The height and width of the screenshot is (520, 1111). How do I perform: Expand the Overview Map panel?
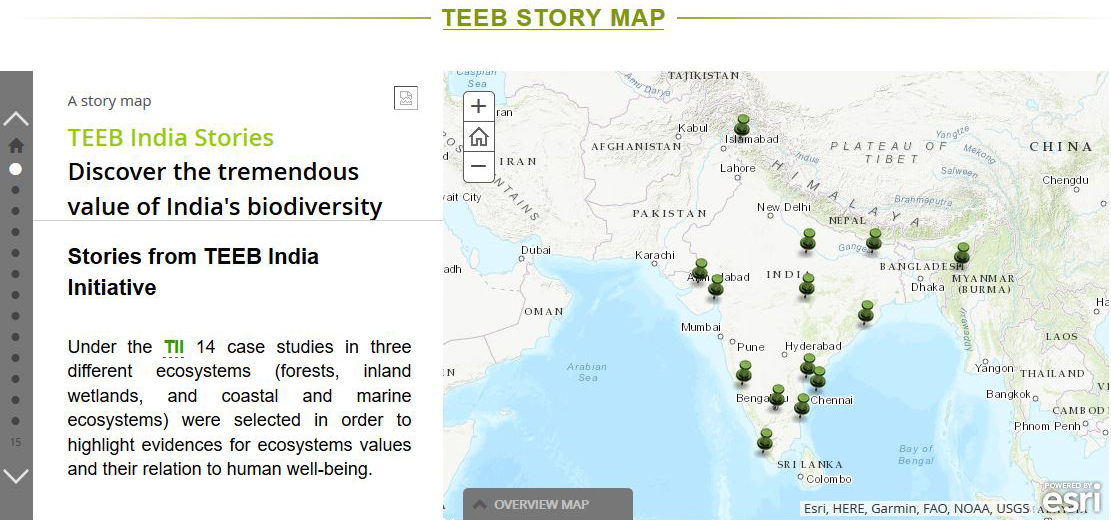point(547,504)
